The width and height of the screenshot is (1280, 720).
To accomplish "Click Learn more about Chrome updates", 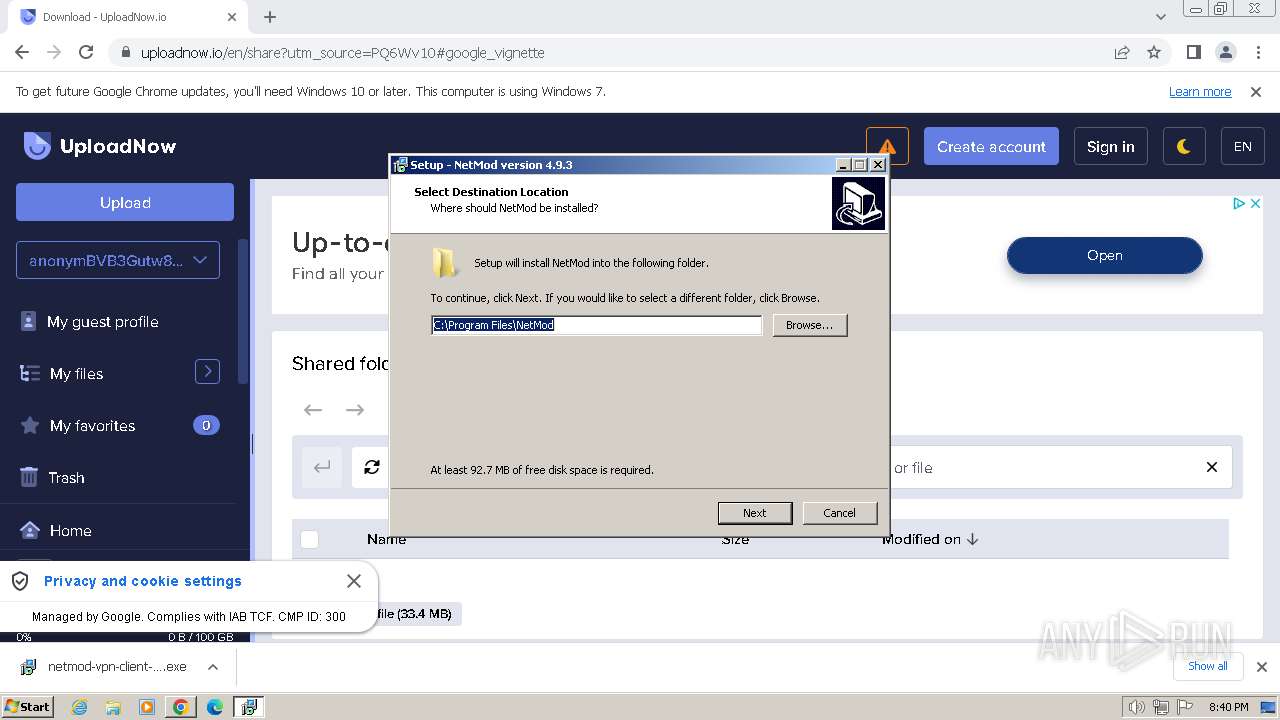I will (1200, 91).
